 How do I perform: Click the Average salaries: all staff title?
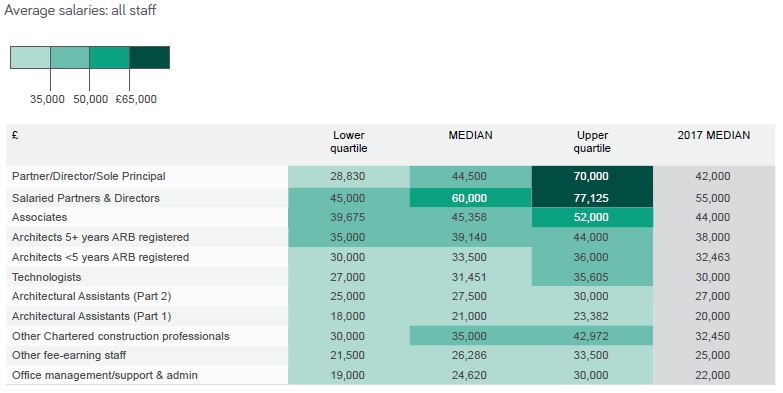tap(80, 10)
